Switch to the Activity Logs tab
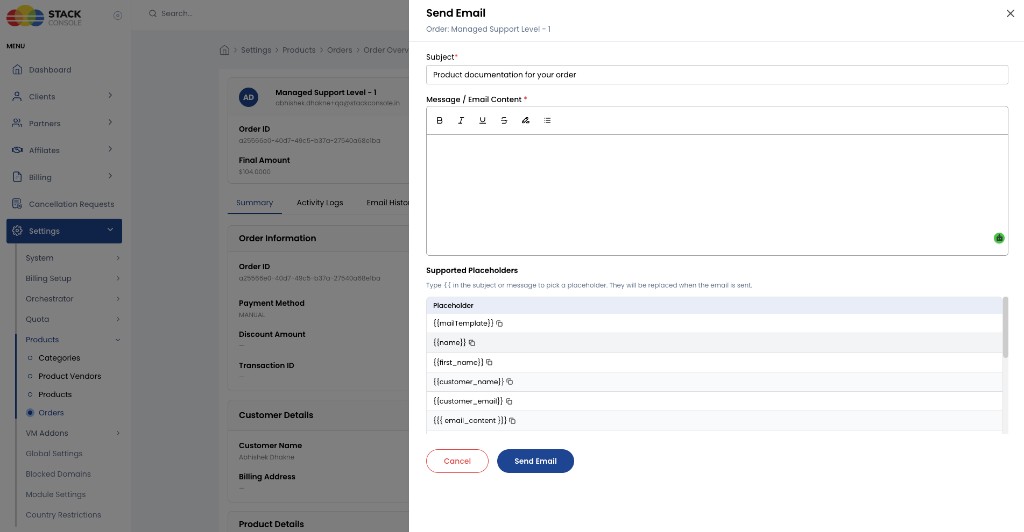Image resolution: width=1024 pixels, height=532 pixels. (x=320, y=203)
